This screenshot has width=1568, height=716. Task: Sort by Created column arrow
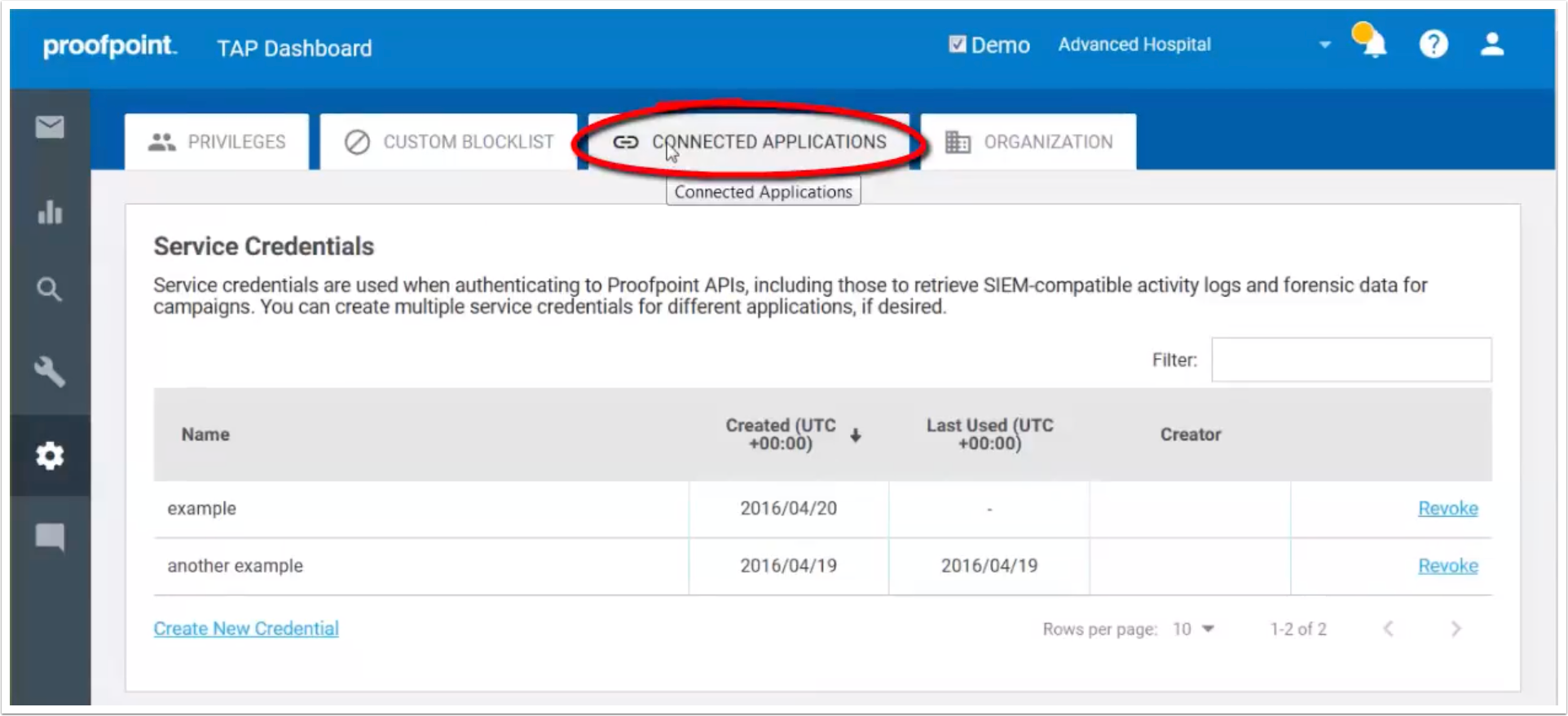[x=855, y=435]
